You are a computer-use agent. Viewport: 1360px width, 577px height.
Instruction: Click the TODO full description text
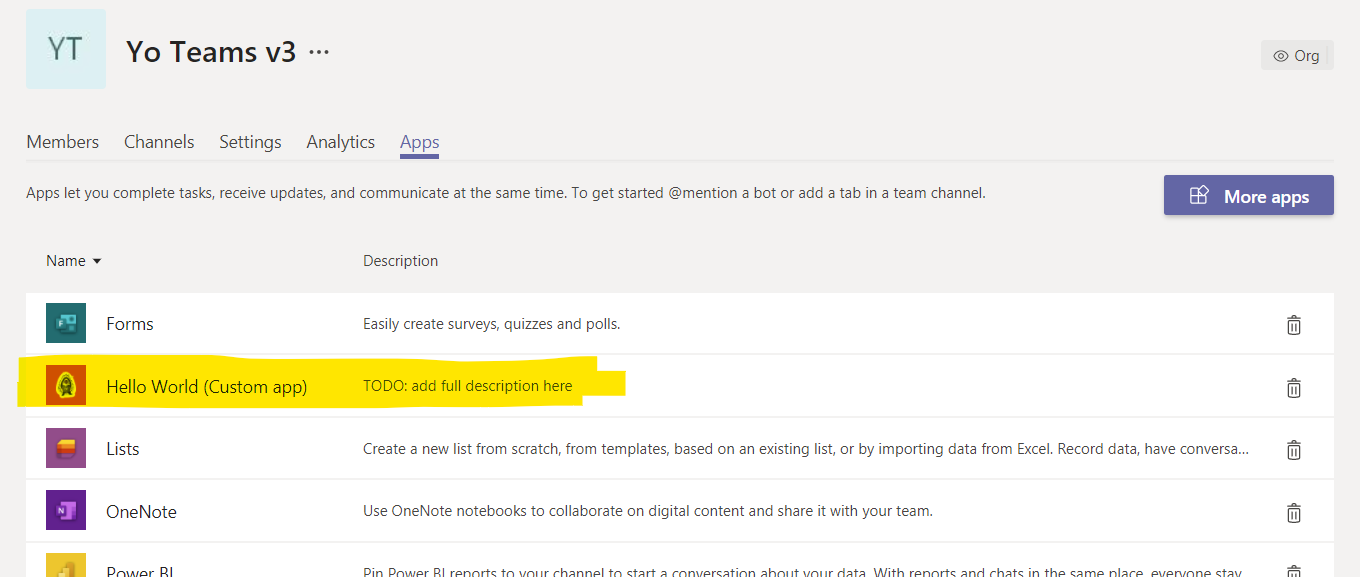468,386
